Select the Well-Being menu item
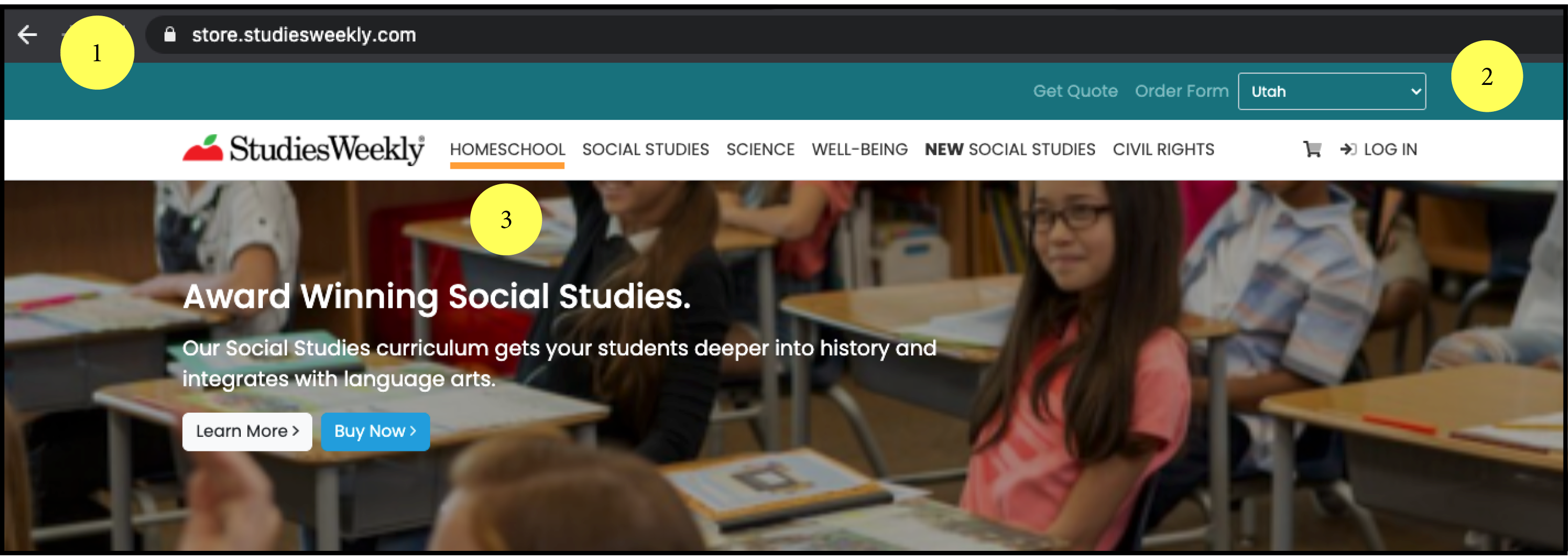 (860, 149)
